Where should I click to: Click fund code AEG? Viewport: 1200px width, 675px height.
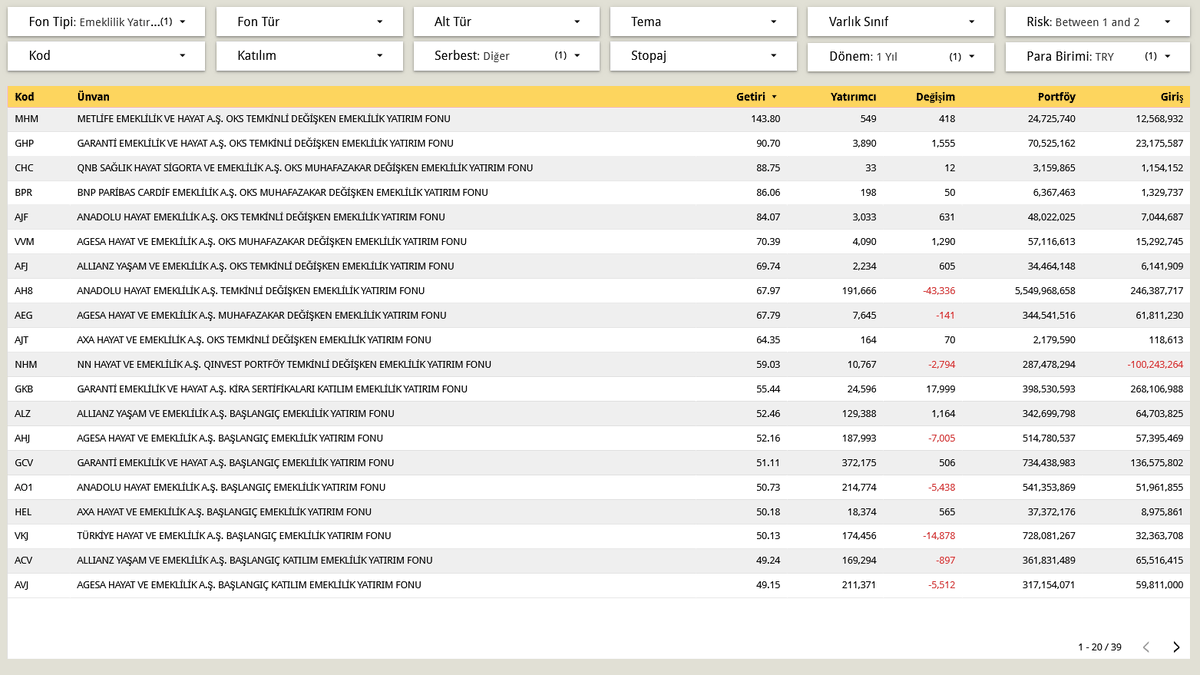[x=24, y=315]
